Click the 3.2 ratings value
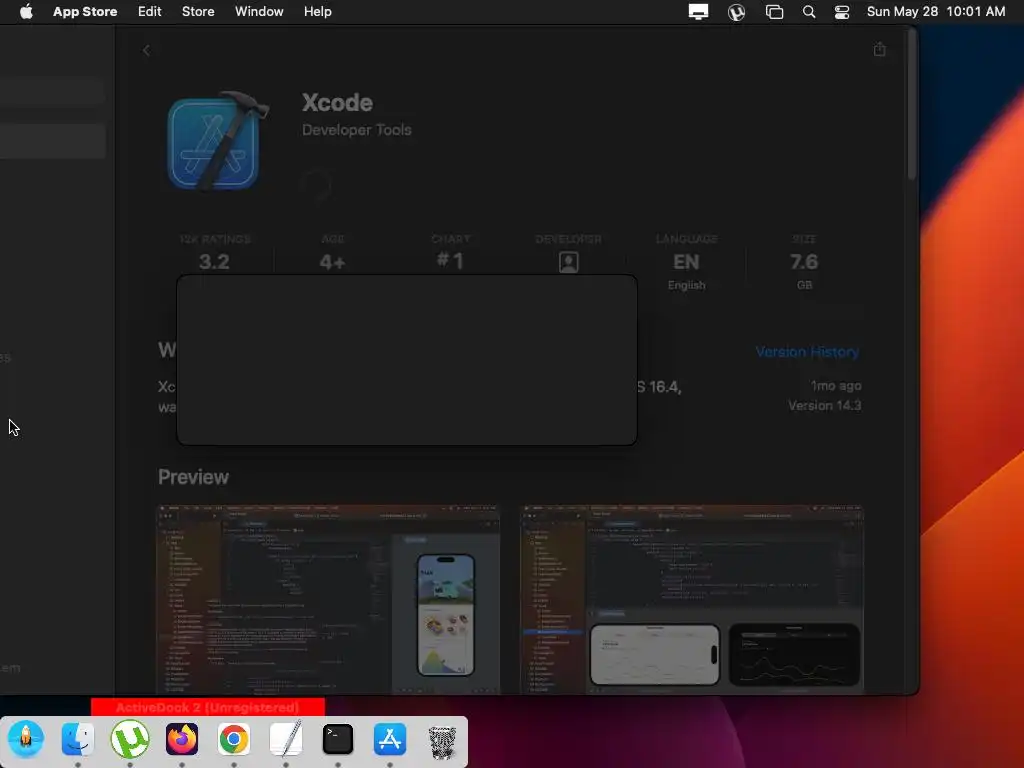1024x768 pixels. [x=214, y=262]
